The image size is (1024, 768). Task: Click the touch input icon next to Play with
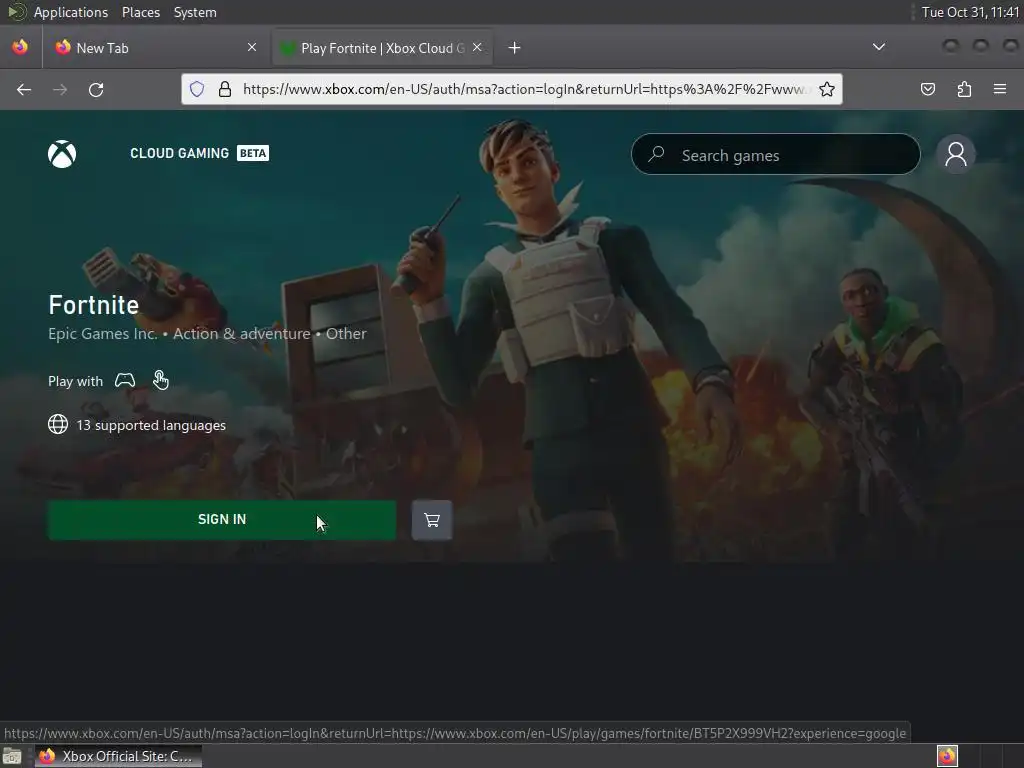[161, 379]
